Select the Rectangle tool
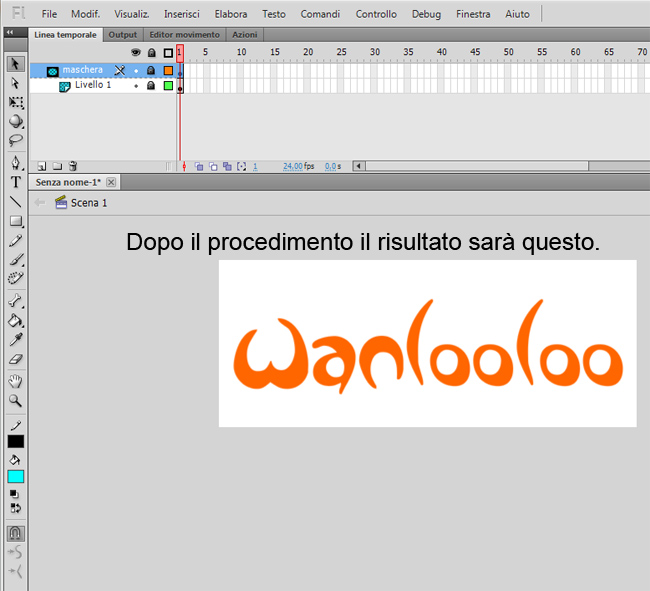This screenshot has width=650, height=591. (x=16, y=221)
